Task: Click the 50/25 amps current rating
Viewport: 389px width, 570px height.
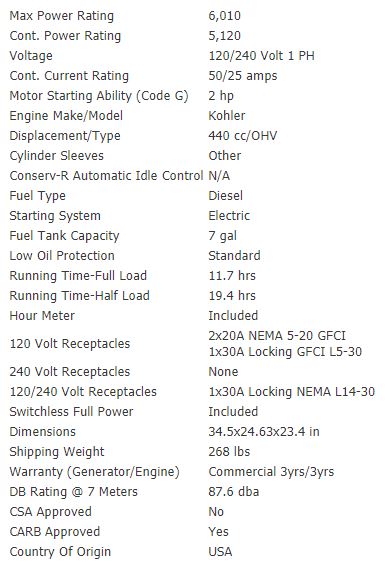Action: coord(242,76)
